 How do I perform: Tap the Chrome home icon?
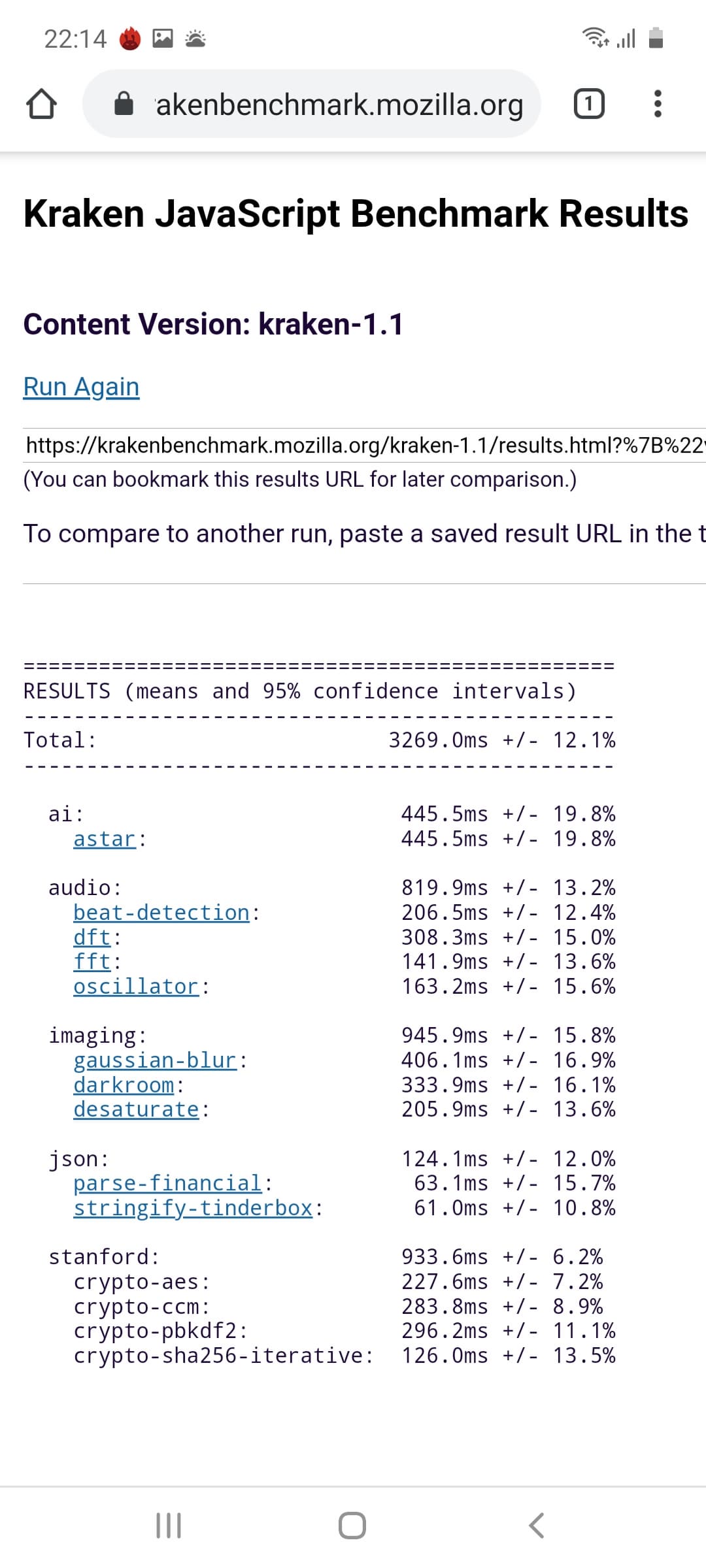[x=41, y=104]
